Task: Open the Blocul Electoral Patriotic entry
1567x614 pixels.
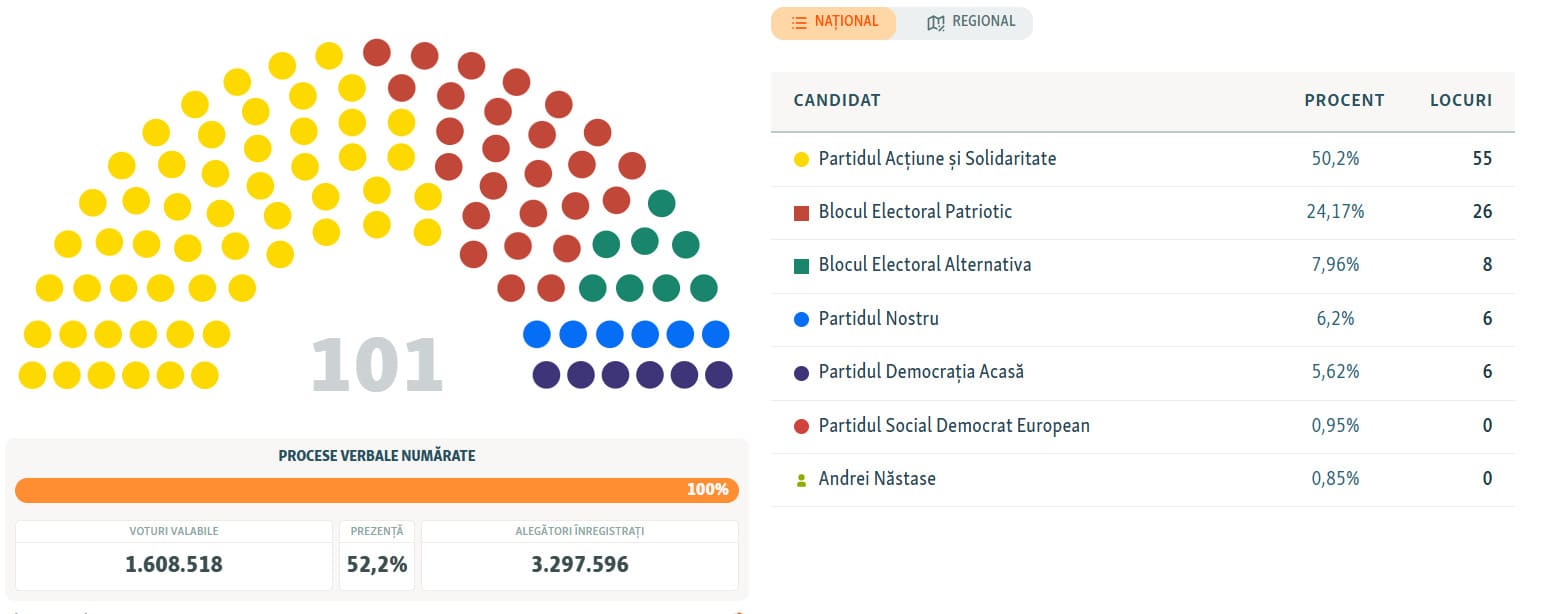Action: [915, 212]
